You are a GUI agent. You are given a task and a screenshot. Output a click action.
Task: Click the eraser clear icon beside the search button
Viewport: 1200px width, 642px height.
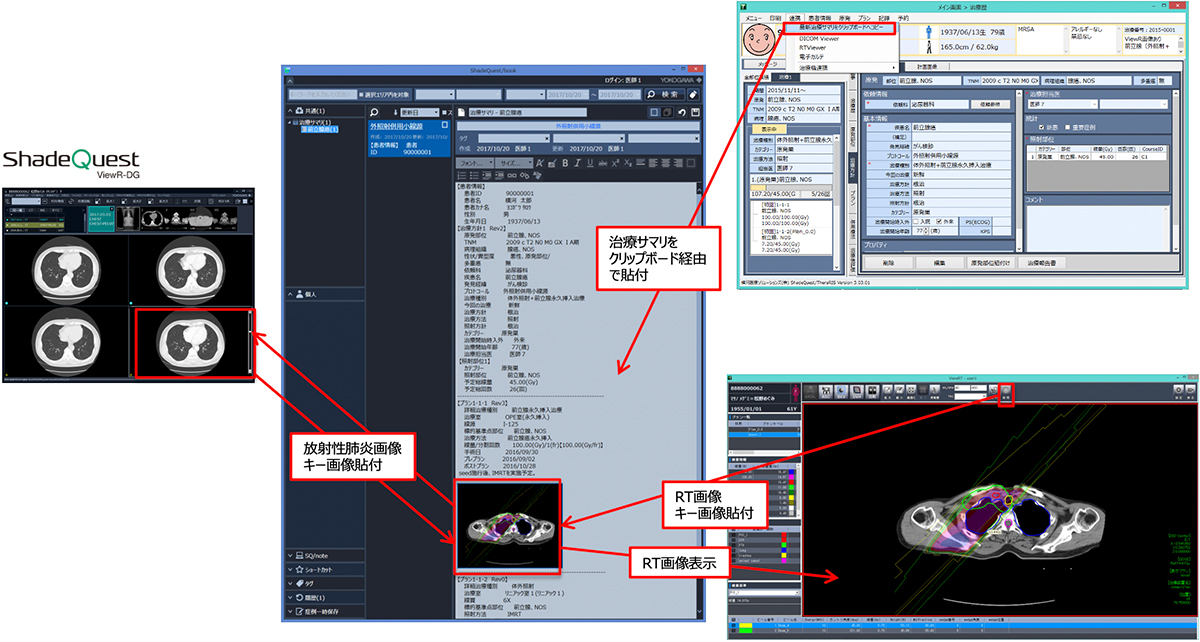(x=695, y=94)
